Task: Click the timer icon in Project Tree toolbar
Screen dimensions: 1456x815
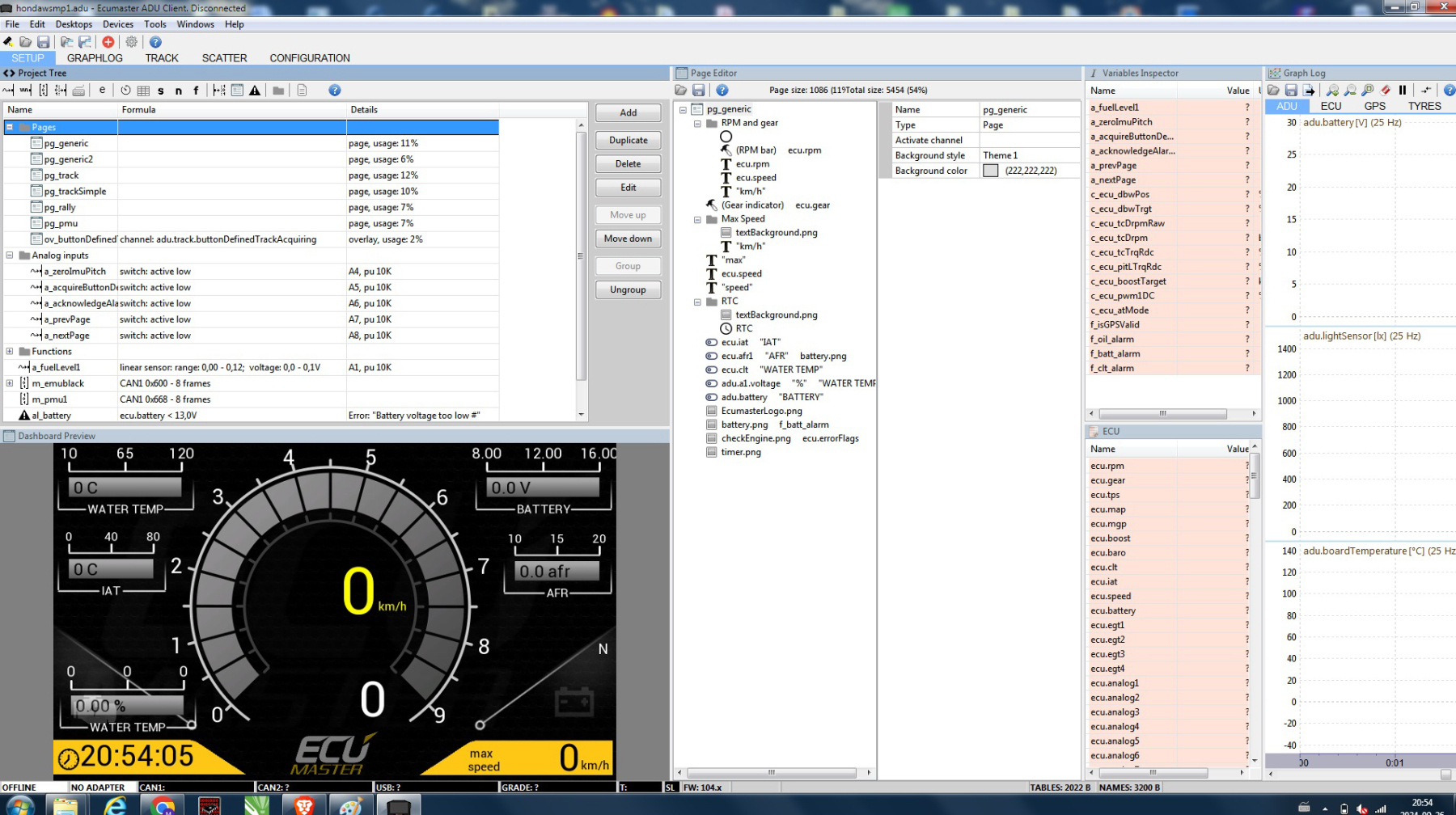Action: 125,91
